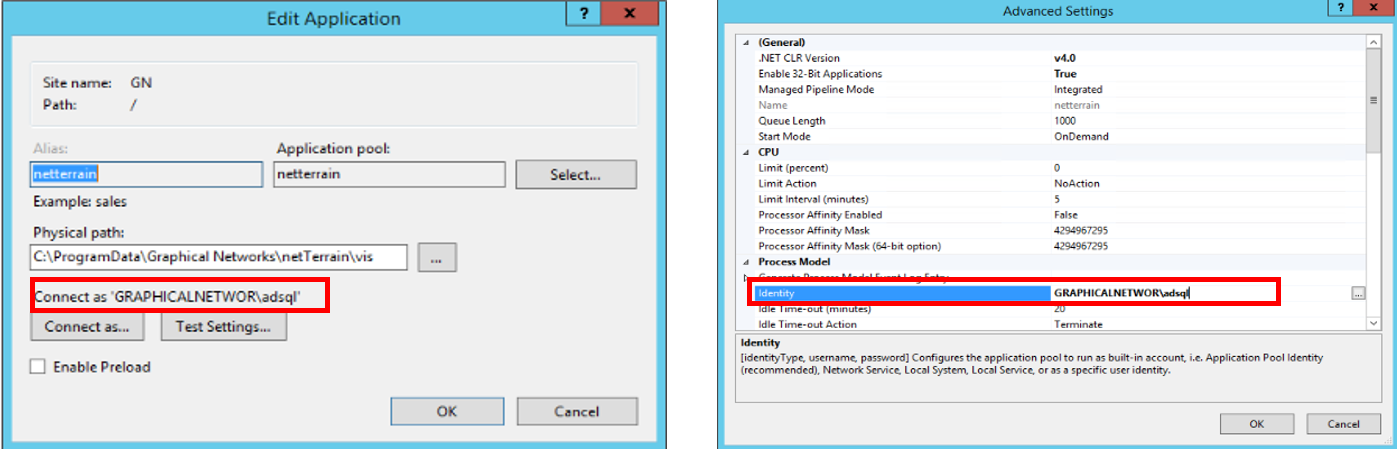Viewport: 1397px width, 449px height.
Task: Click the help icon in Edit Application
Action: (x=583, y=14)
